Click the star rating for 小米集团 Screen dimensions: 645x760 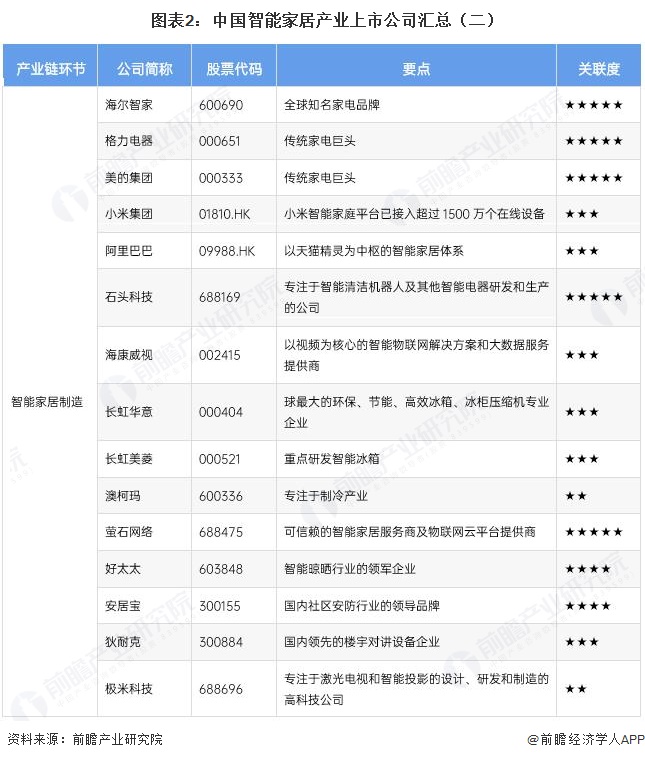(x=582, y=214)
